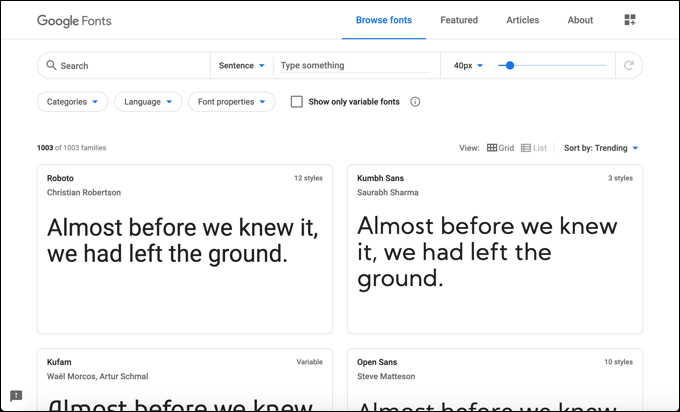Switch to Grid view

tap(500, 148)
